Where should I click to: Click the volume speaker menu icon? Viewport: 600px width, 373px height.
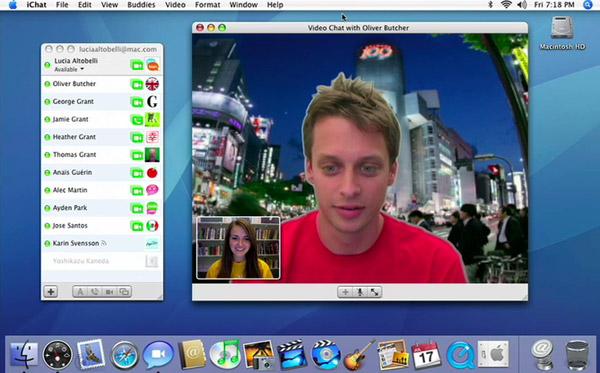pos(522,5)
